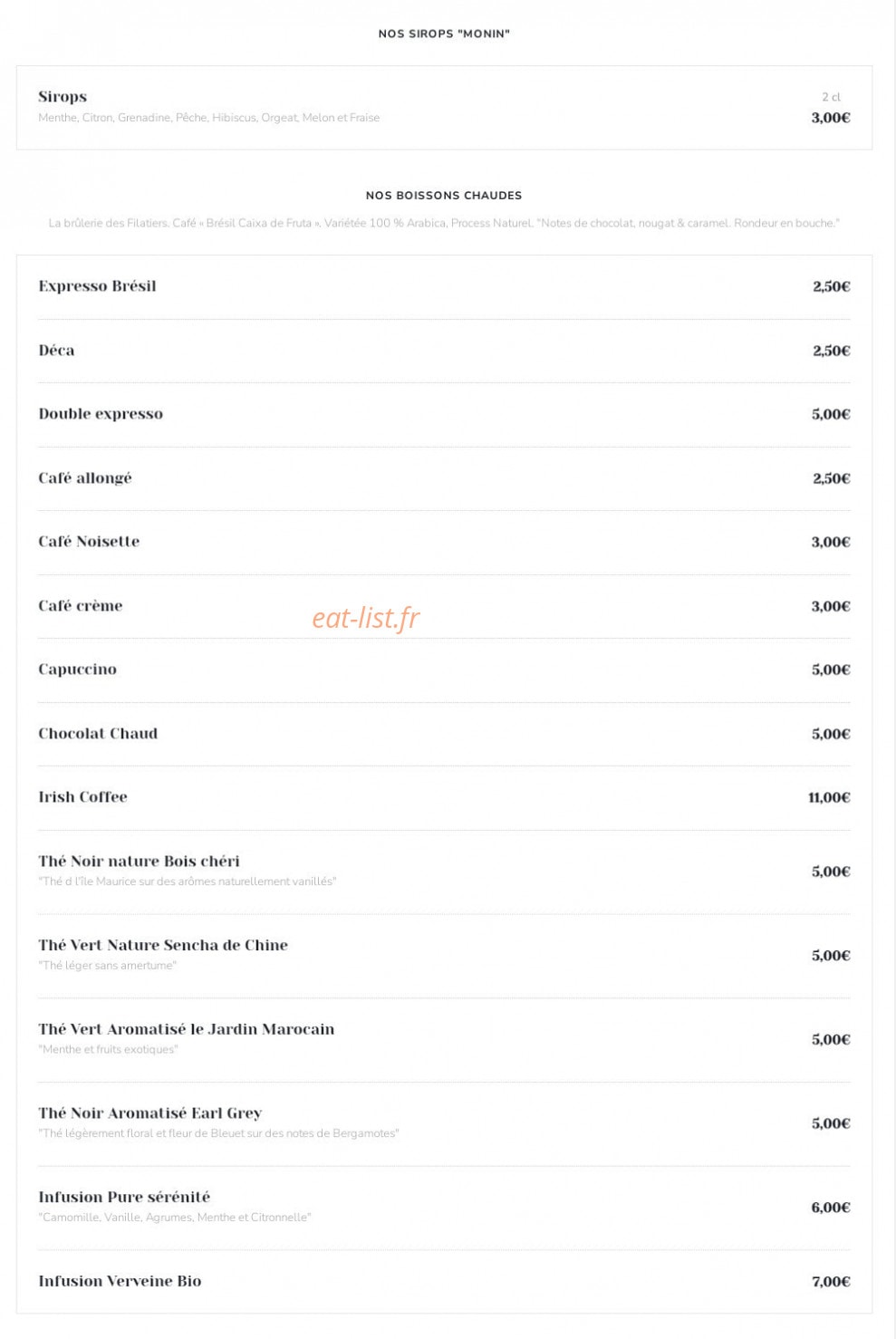Click the 11,00€ Irish Coffee price
Screen dimensions: 896x1339
tap(829, 797)
